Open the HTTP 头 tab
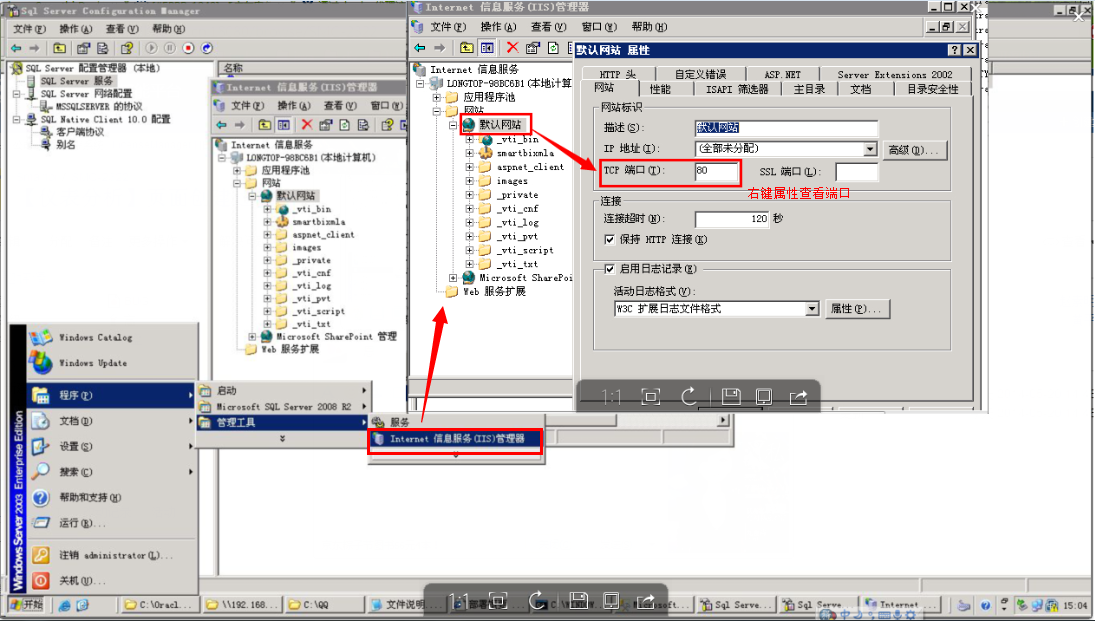1095x621 pixels. click(617, 74)
